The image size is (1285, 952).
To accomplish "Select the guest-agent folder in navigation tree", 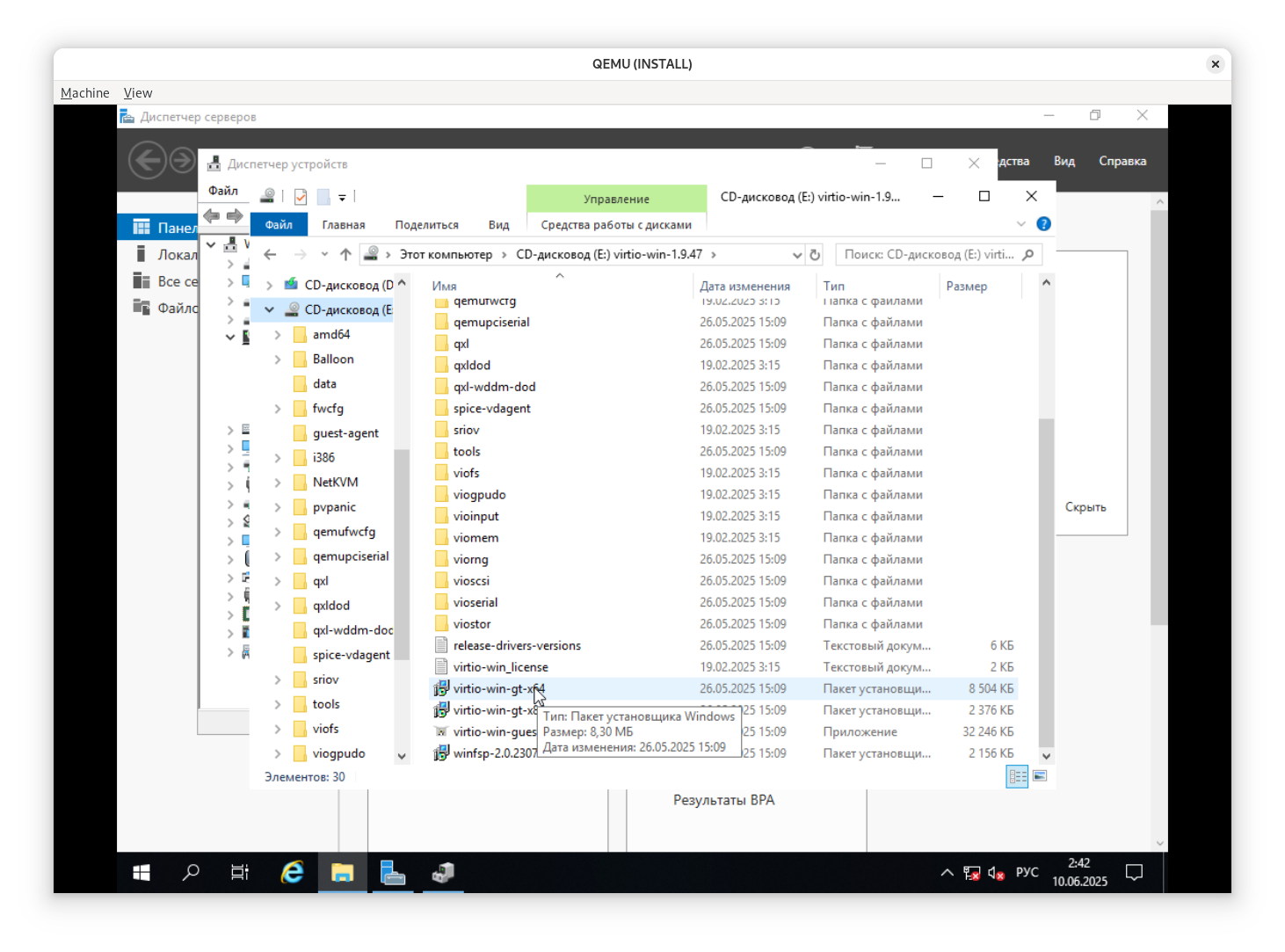I will point(345,433).
